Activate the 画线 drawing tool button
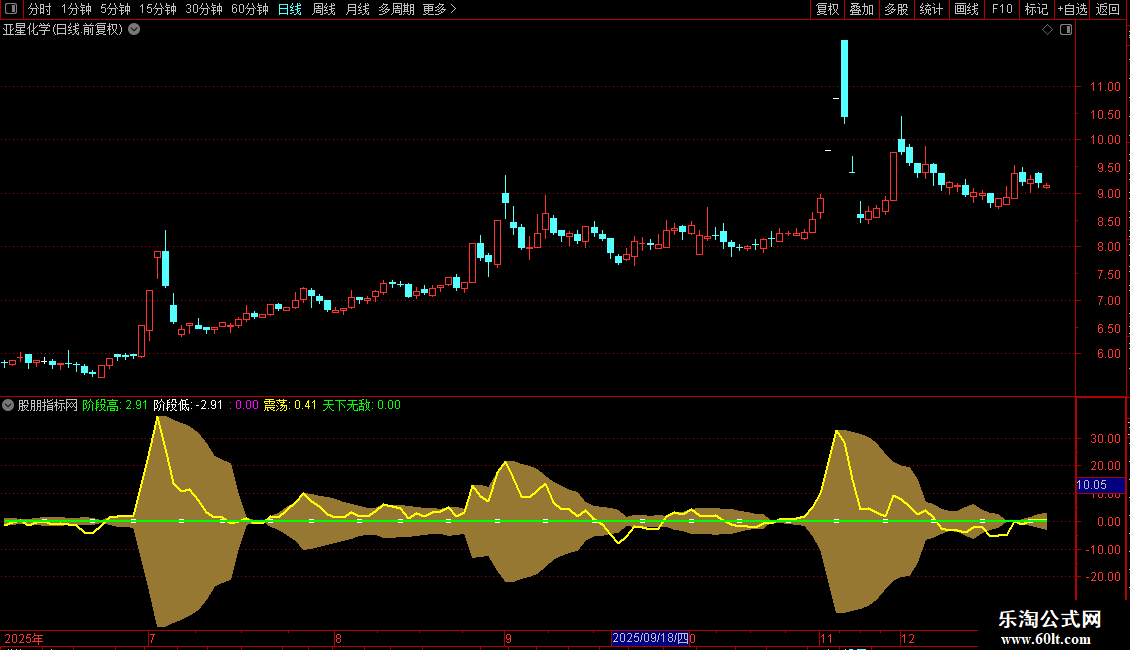The width and height of the screenshot is (1130, 650). 966,9
